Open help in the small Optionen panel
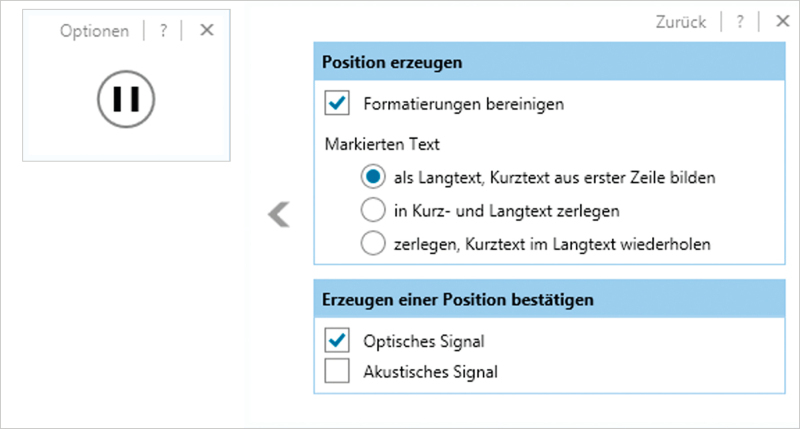 (163, 31)
